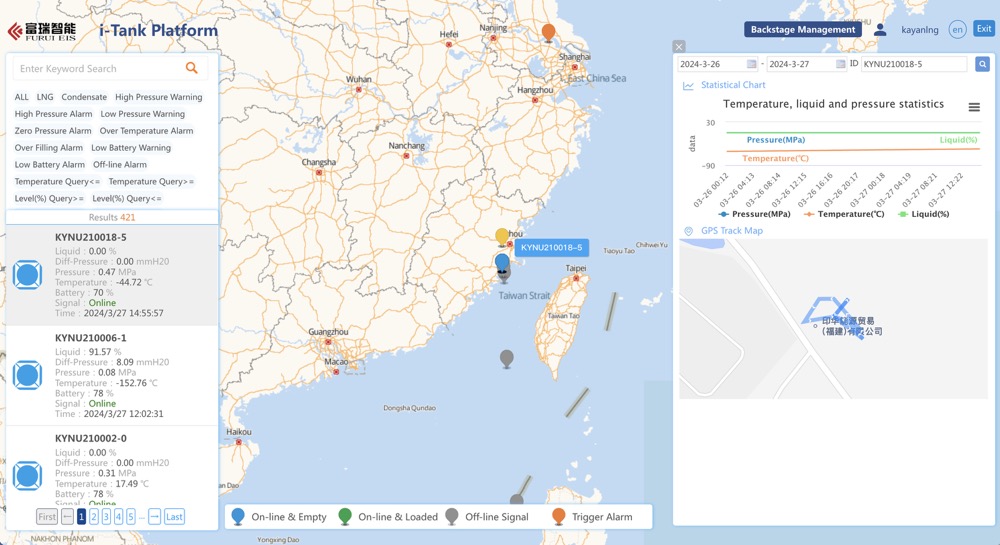Screen dimensions: 1000x545
Task: Open KYNU210006-1 tank entry title
Action: (91, 338)
